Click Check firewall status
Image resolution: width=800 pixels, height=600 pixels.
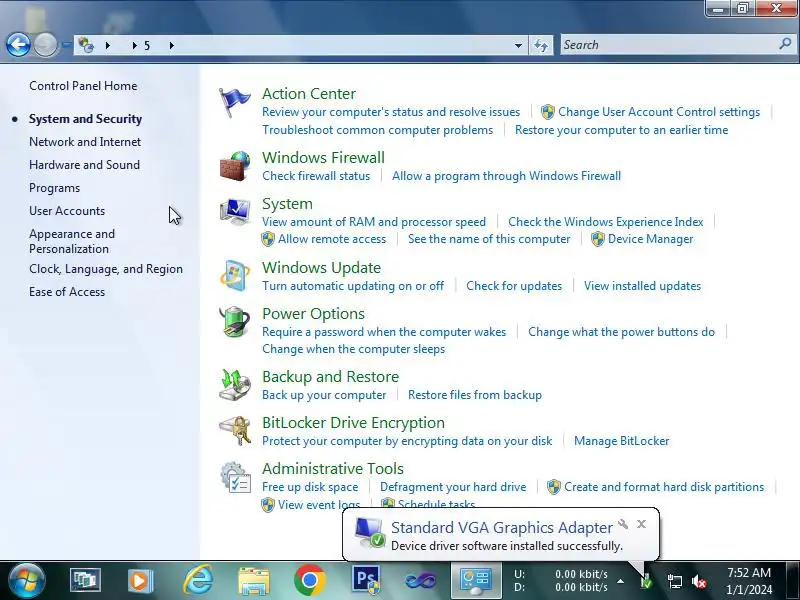pyautogui.click(x=316, y=176)
